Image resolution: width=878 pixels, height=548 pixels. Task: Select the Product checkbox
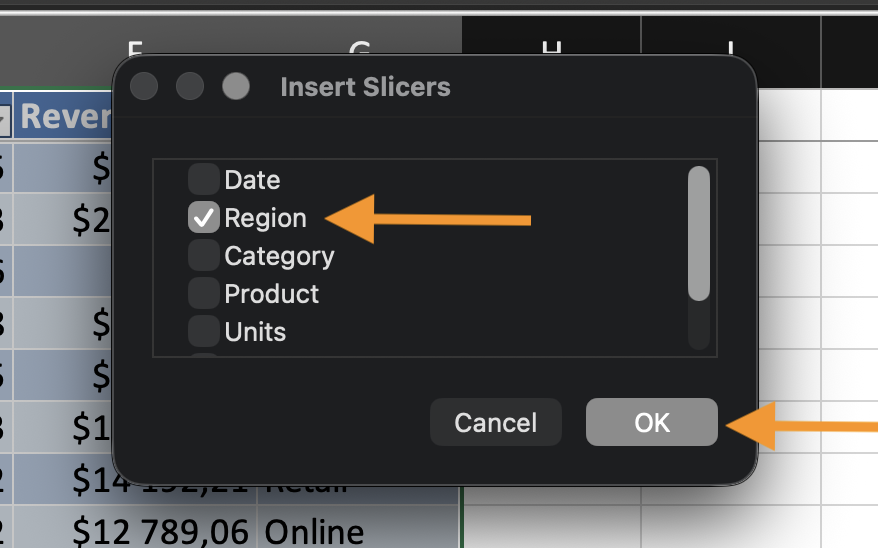tap(204, 294)
